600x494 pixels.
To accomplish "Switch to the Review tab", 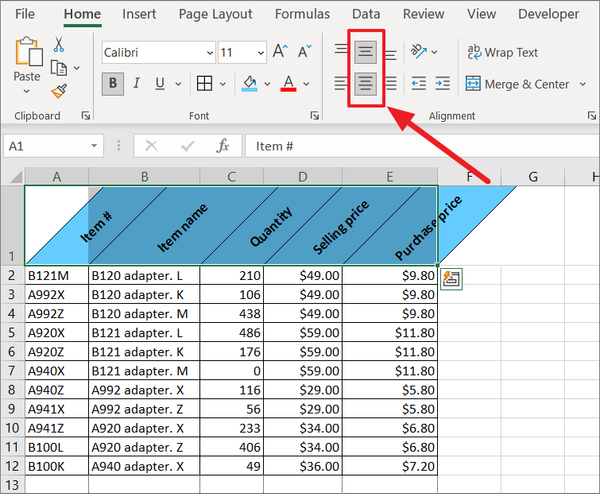I will coord(424,14).
